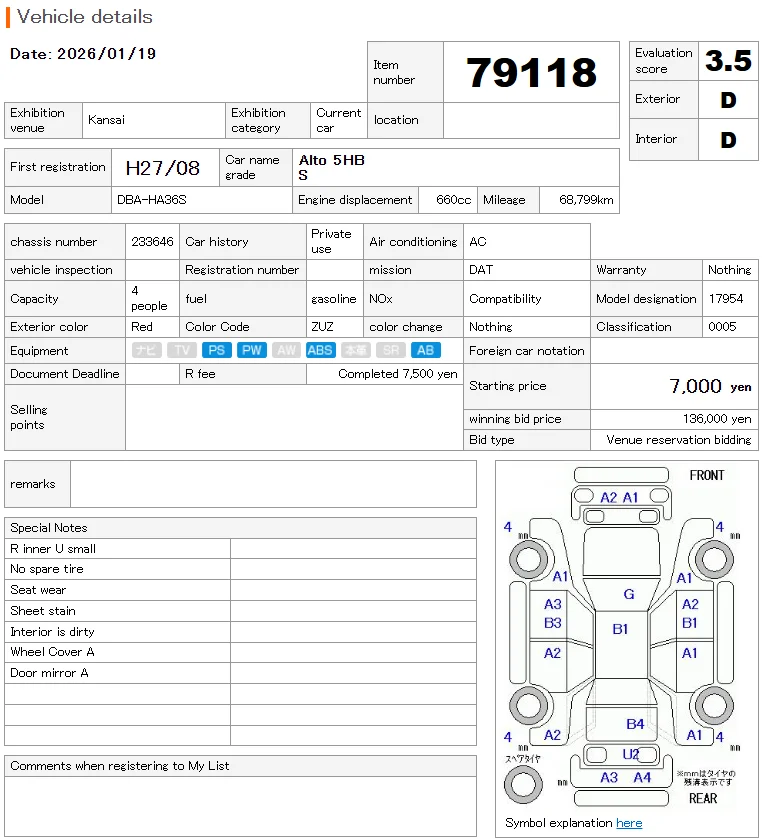Click the 'Door mirror A' note
This screenshot has height=839, width=762.
(49, 673)
